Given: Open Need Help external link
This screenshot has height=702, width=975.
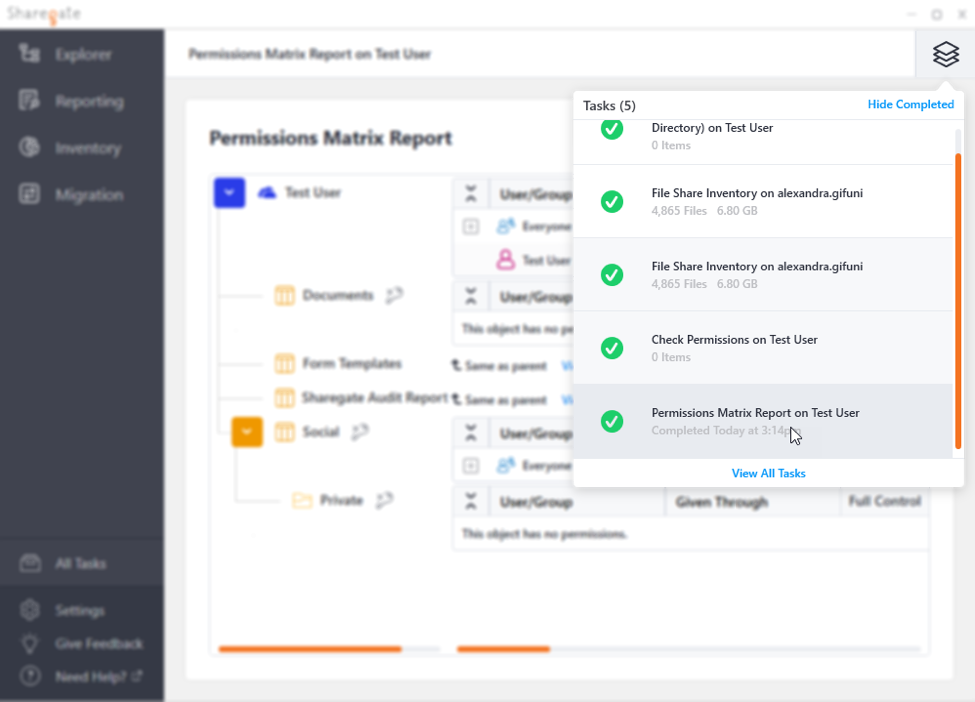Looking at the screenshot, I should click(x=99, y=677).
